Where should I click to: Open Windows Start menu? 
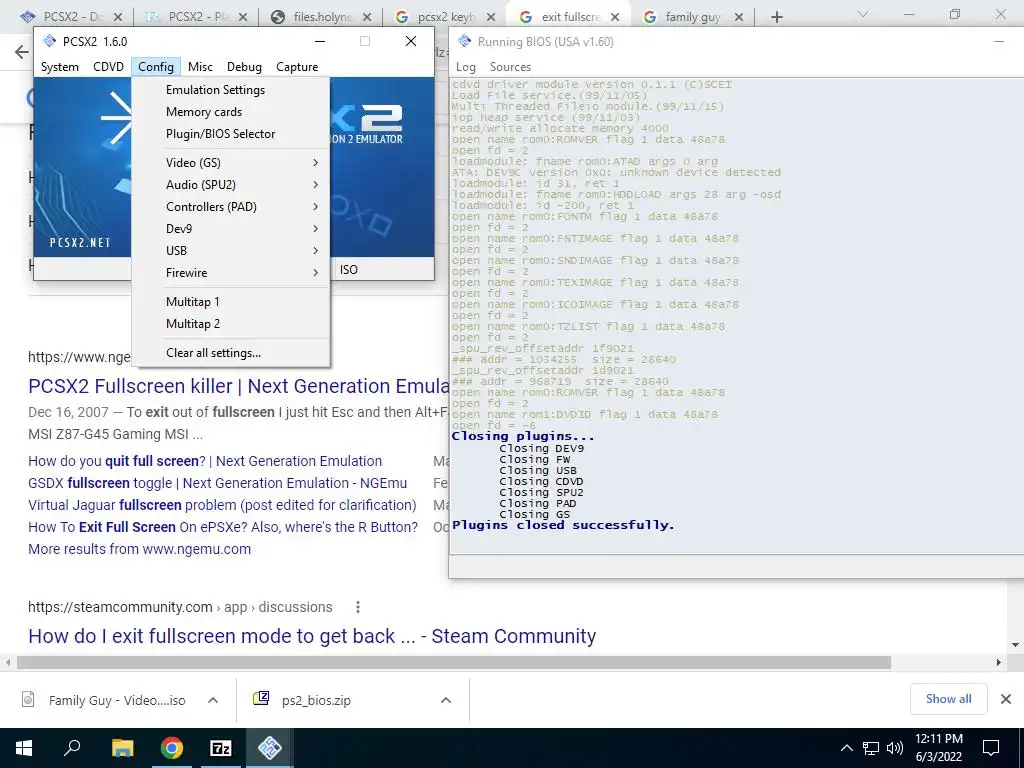(x=24, y=748)
